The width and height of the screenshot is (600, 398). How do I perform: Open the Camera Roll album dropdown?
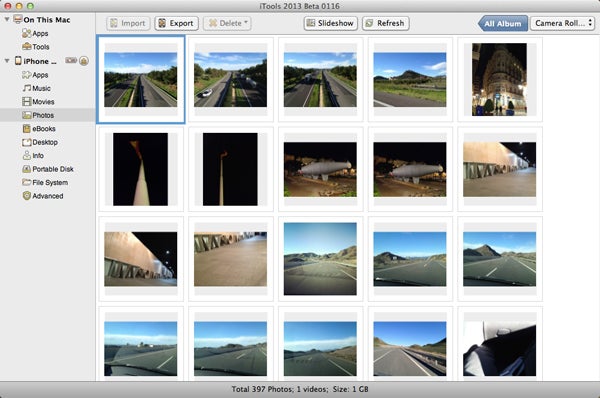pyautogui.click(x=562, y=23)
